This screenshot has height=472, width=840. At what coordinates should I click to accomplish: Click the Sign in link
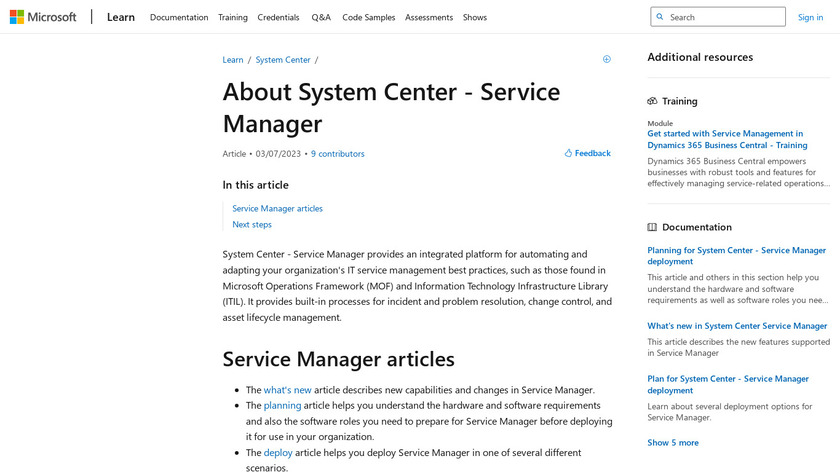(810, 17)
